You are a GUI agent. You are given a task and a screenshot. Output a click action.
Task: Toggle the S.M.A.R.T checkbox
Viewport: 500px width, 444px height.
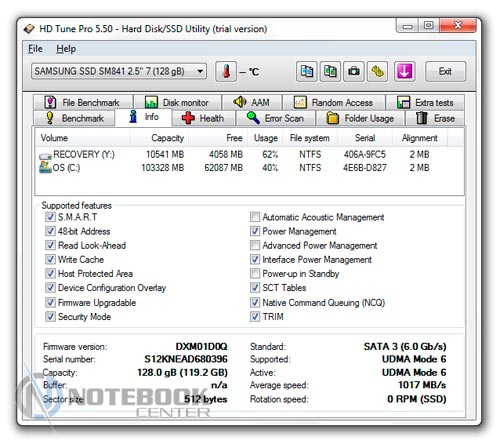coord(50,217)
